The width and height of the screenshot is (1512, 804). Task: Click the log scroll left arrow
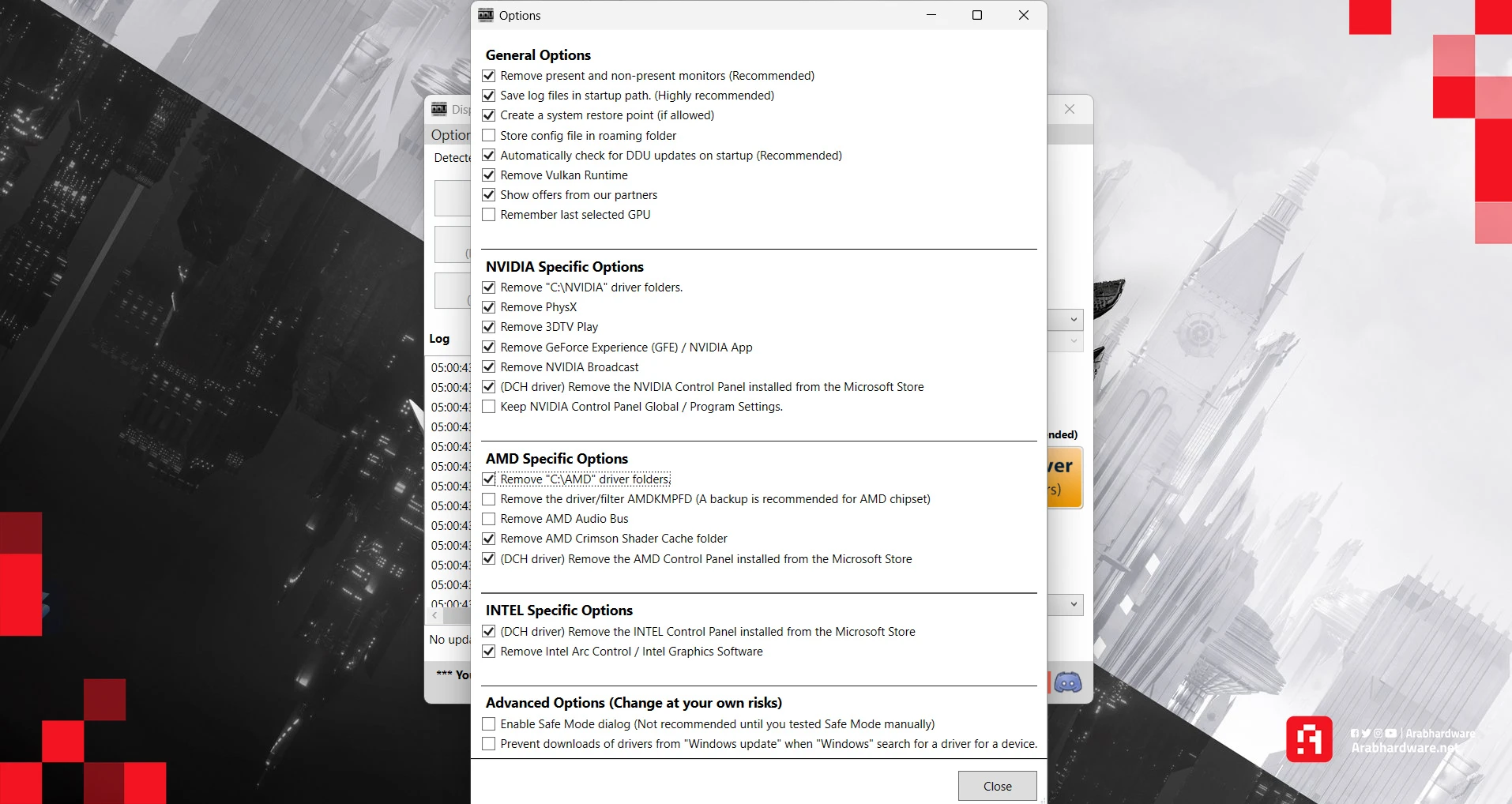click(434, 615)
